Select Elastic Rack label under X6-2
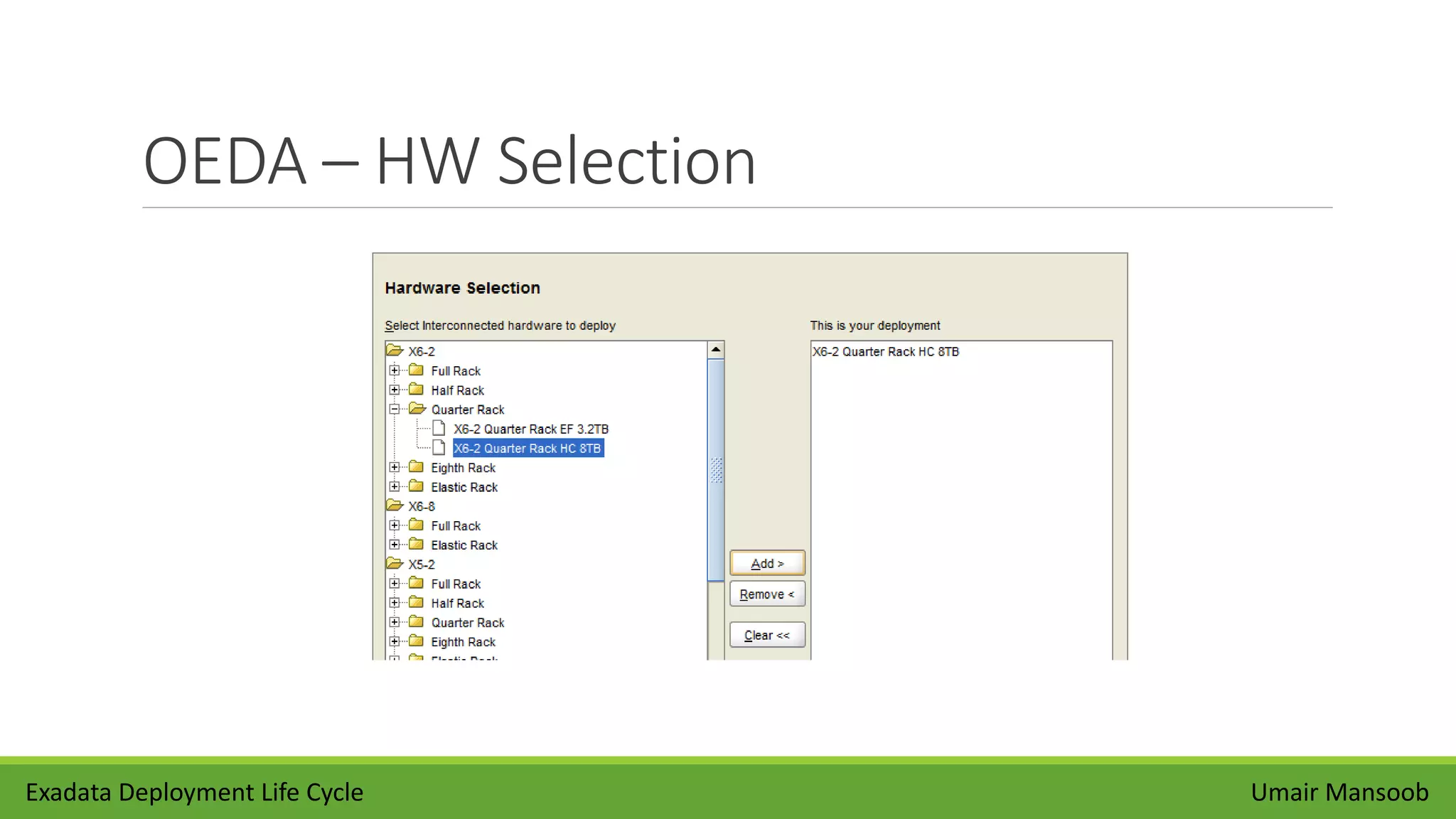 (x=464, y=487)
